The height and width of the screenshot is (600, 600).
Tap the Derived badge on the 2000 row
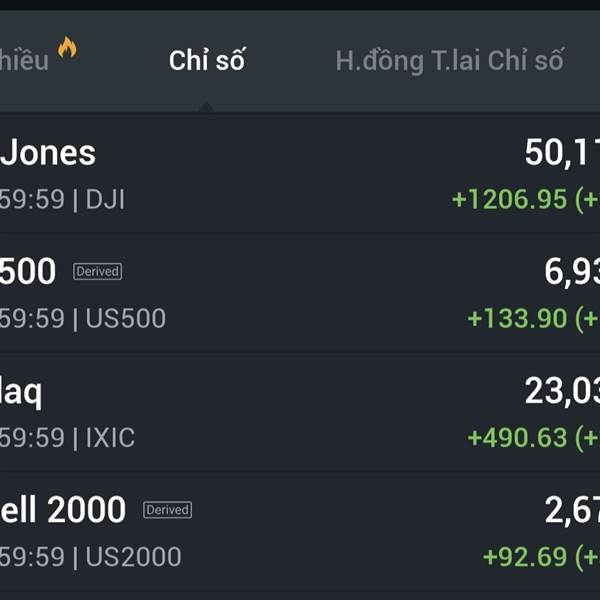point(167,510)
